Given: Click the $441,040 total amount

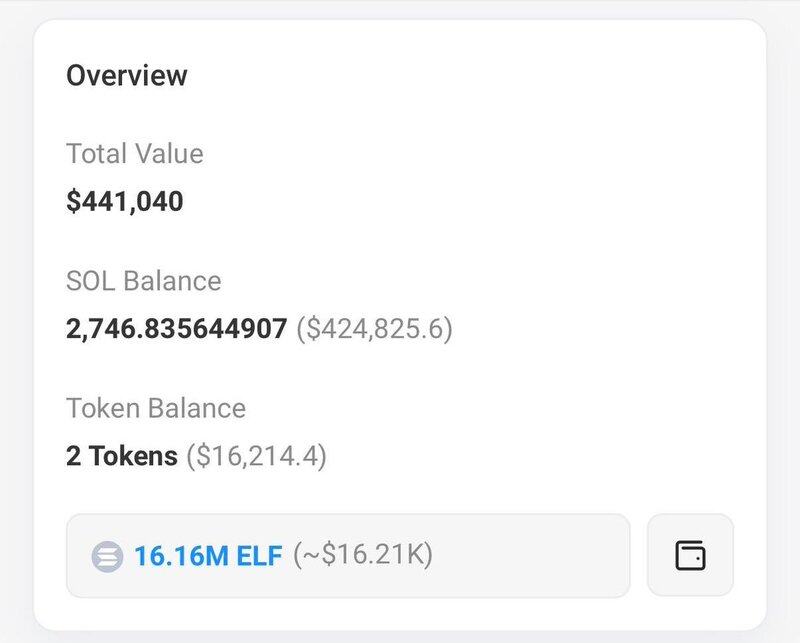Looking at the screenshot, I should click(125, 201).
